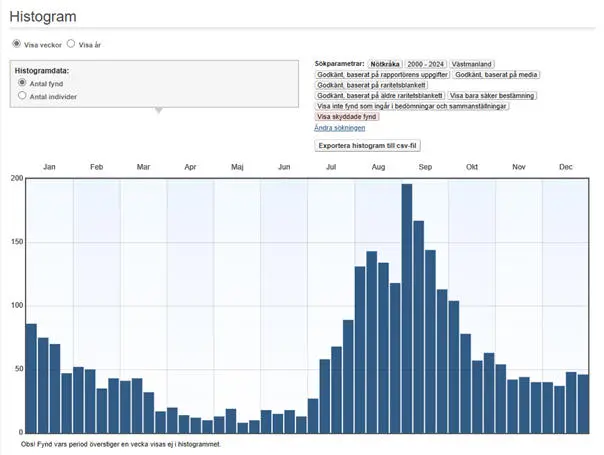604x455 pixels.
Task: Click 'Godkänt, baserat på rapportörens uppgifter' tag
Action: click(x=382, y=75)
